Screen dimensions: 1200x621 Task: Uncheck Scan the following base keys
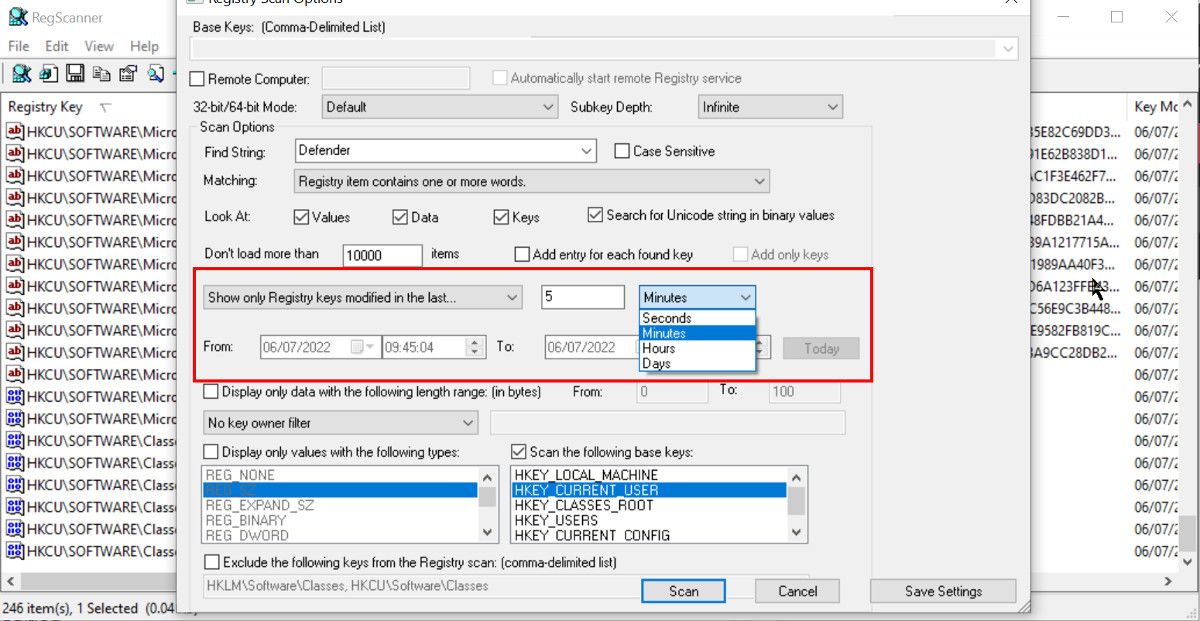click(519, 452)
